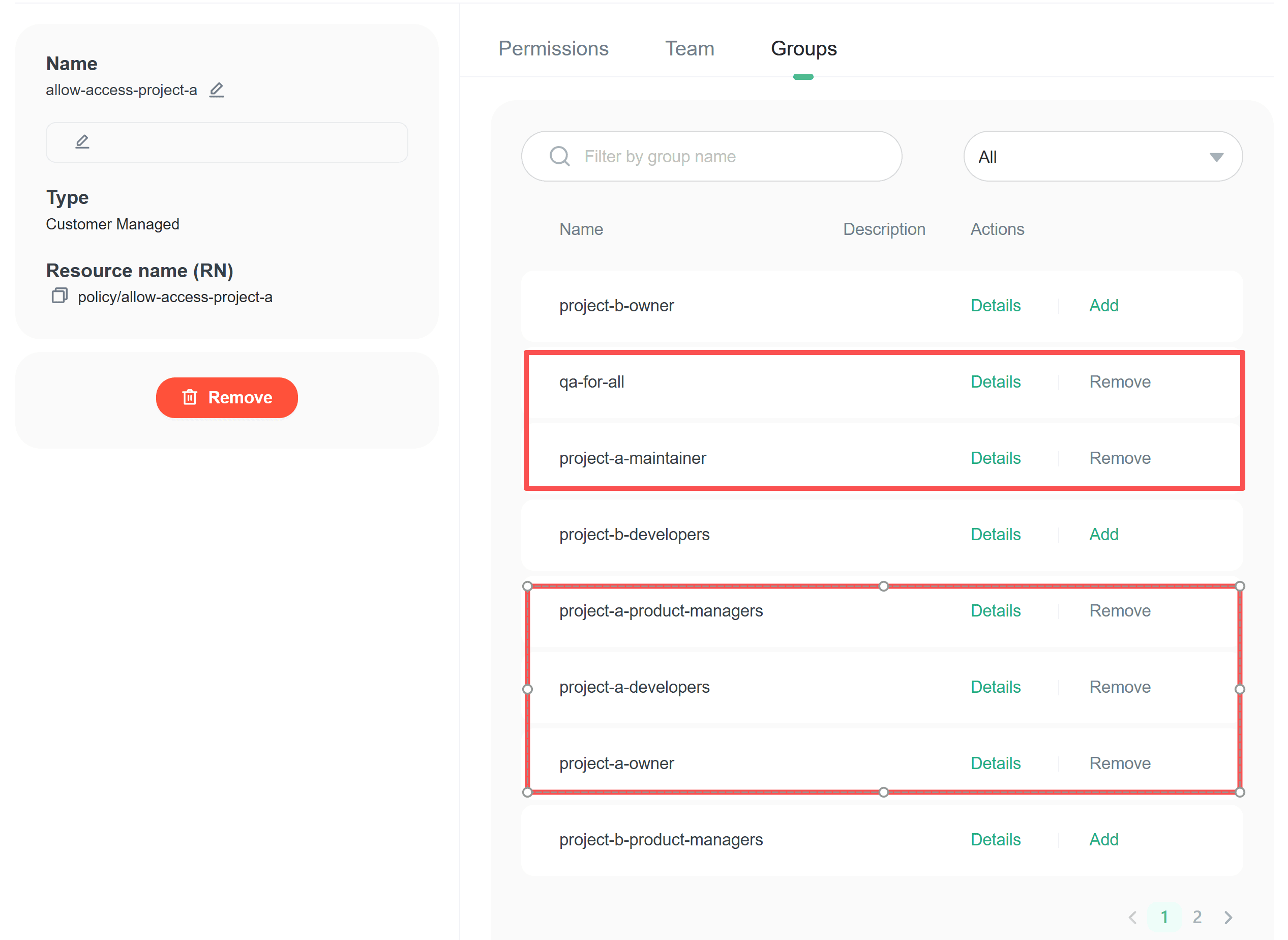
Task: Go to the next page arrow
Action: [x=1229, y=917]
